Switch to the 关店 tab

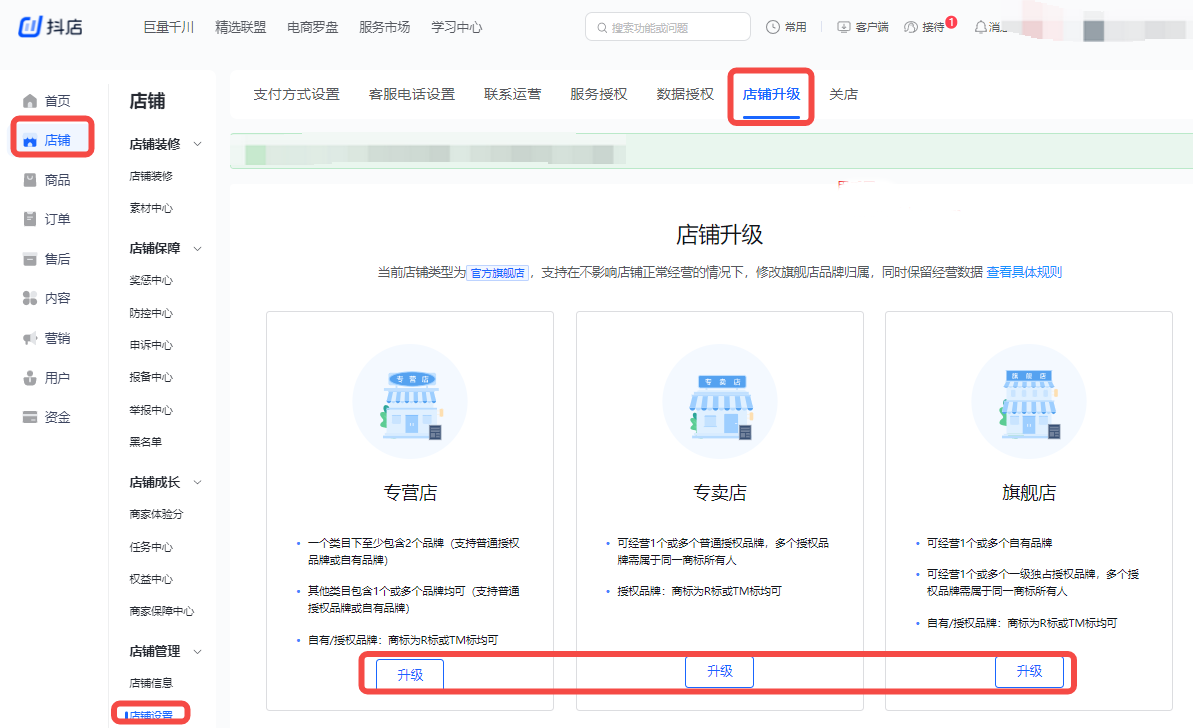pos(843,95)
